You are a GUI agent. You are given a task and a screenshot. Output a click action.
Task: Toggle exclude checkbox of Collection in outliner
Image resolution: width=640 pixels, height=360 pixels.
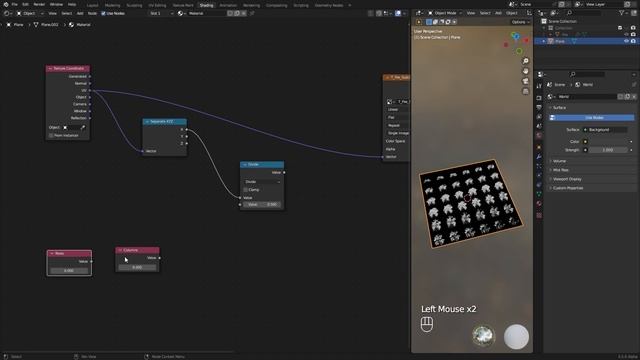coord(620,28)
